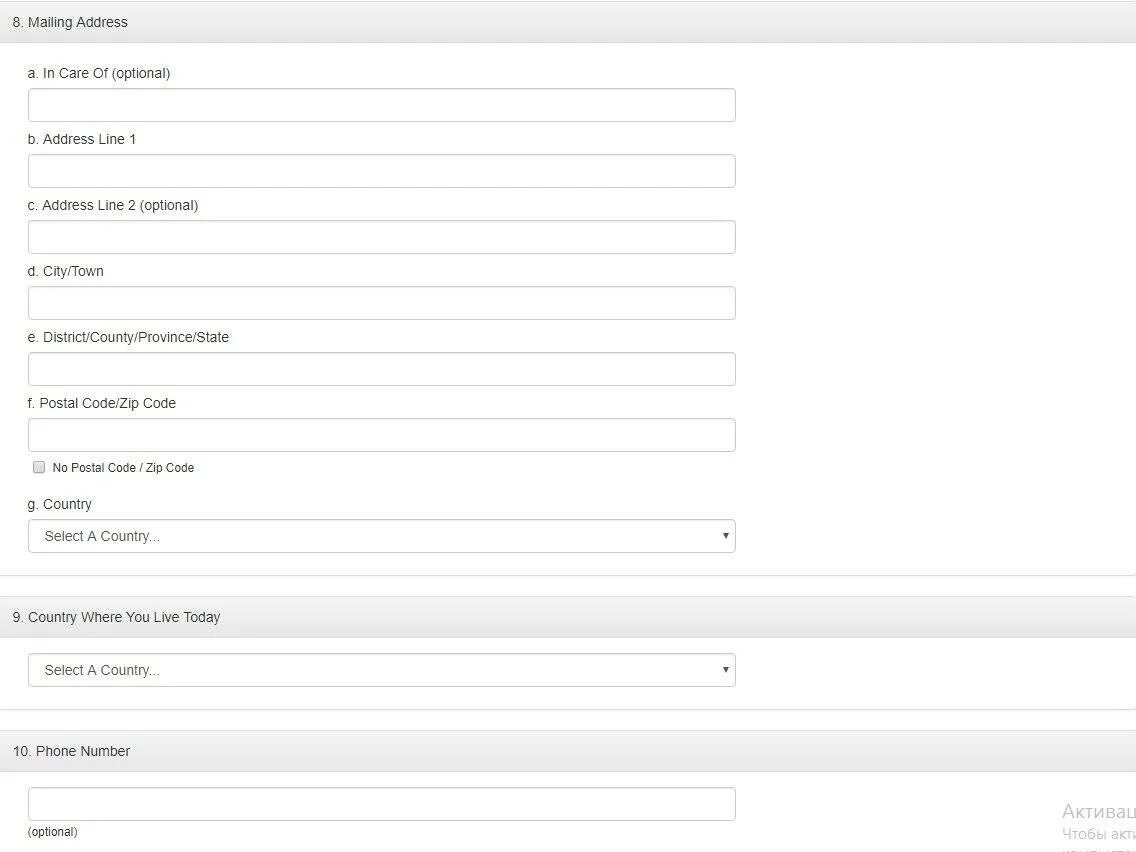Click the 10. Phone Number section header
The image size is (1136, 852).
tap(71, 751)
